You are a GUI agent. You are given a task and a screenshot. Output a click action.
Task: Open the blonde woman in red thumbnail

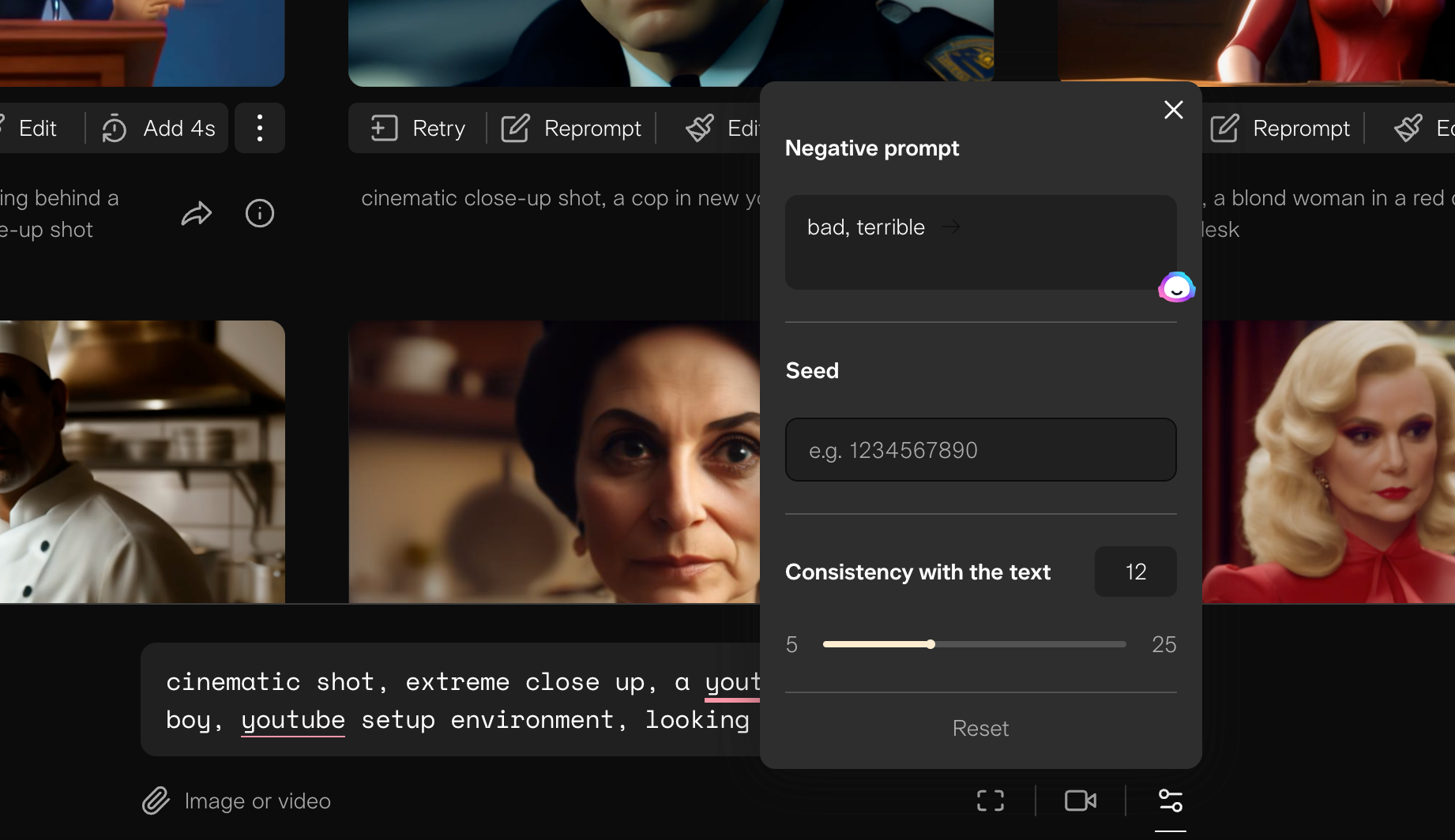[x=1328, y=462]
